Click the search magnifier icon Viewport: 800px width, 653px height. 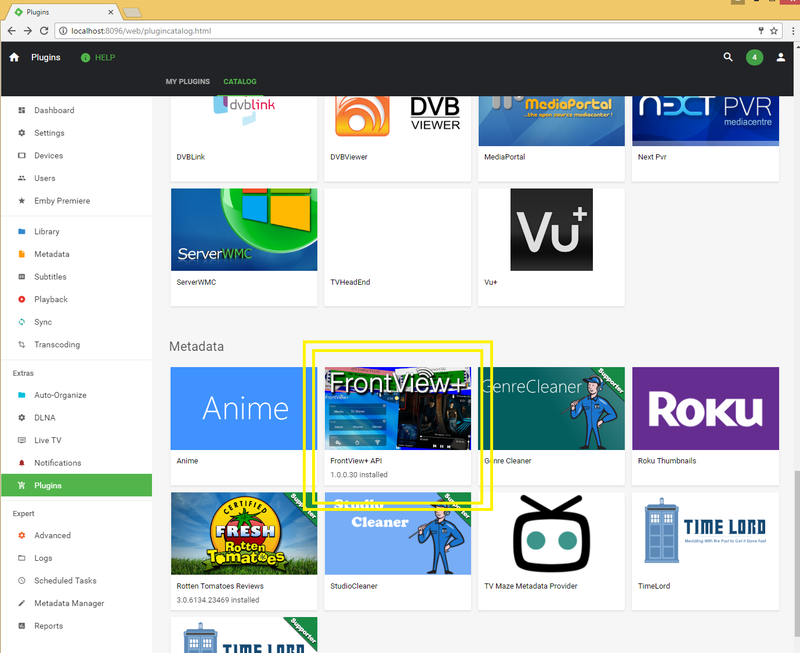coord(728,57)
